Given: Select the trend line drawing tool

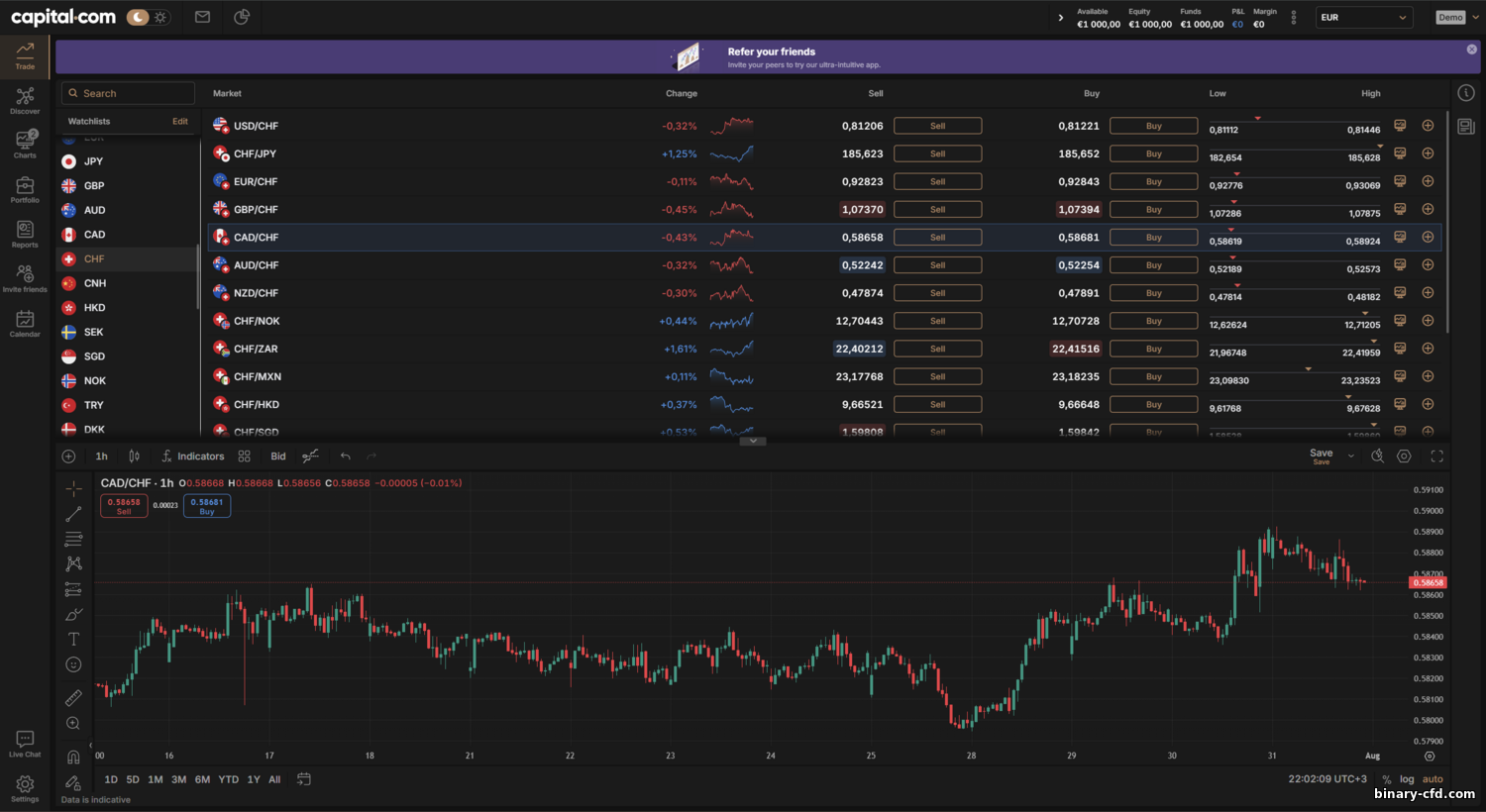Looking at the screenshot, I should [73, 514].
